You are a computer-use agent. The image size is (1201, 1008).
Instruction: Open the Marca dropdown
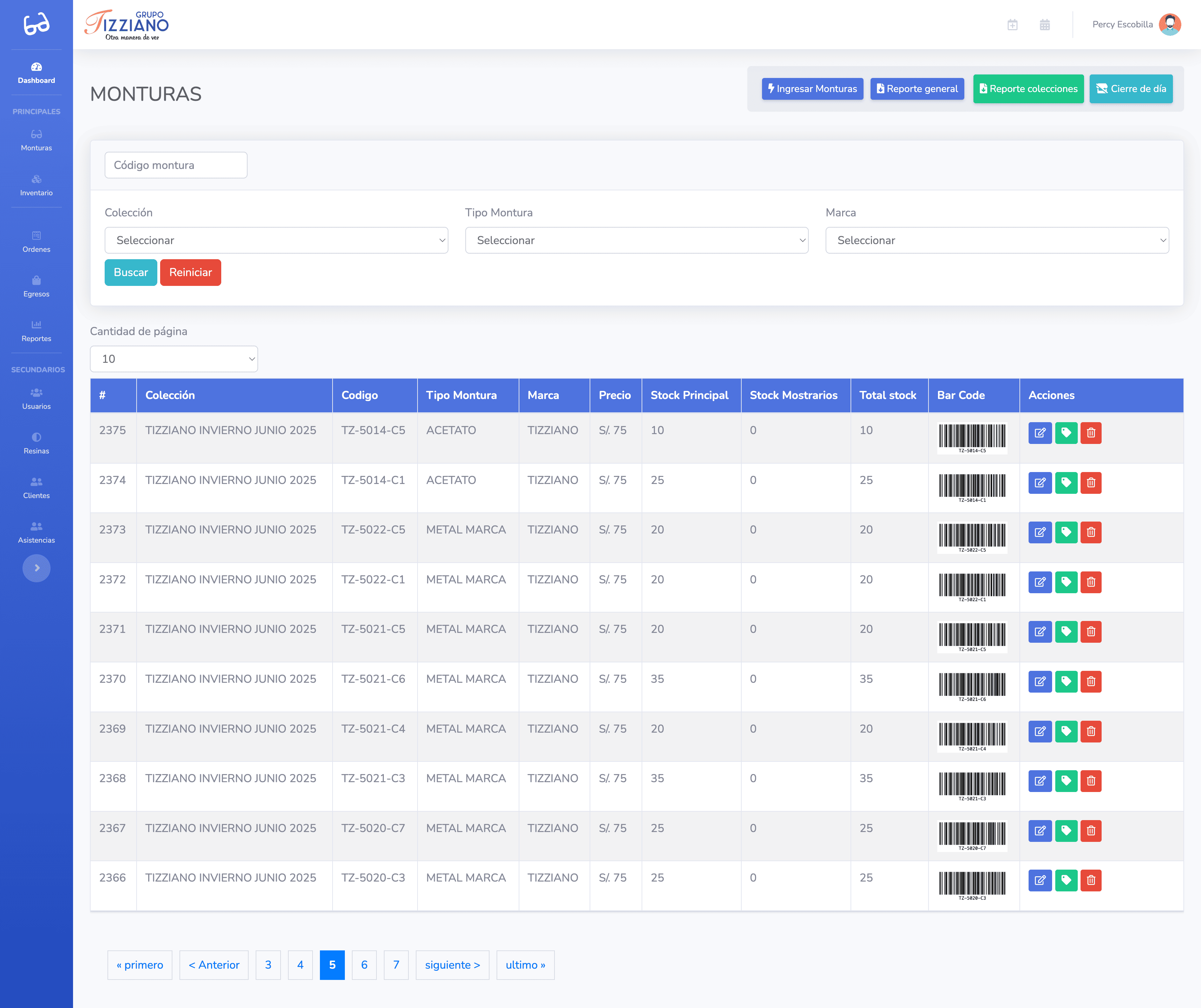996,240
